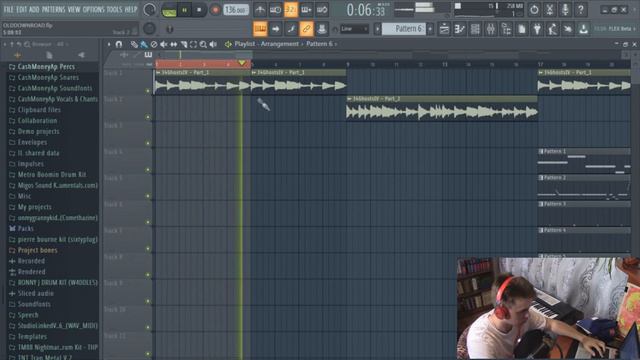Click the download content library icon

[x=584, y=29]
